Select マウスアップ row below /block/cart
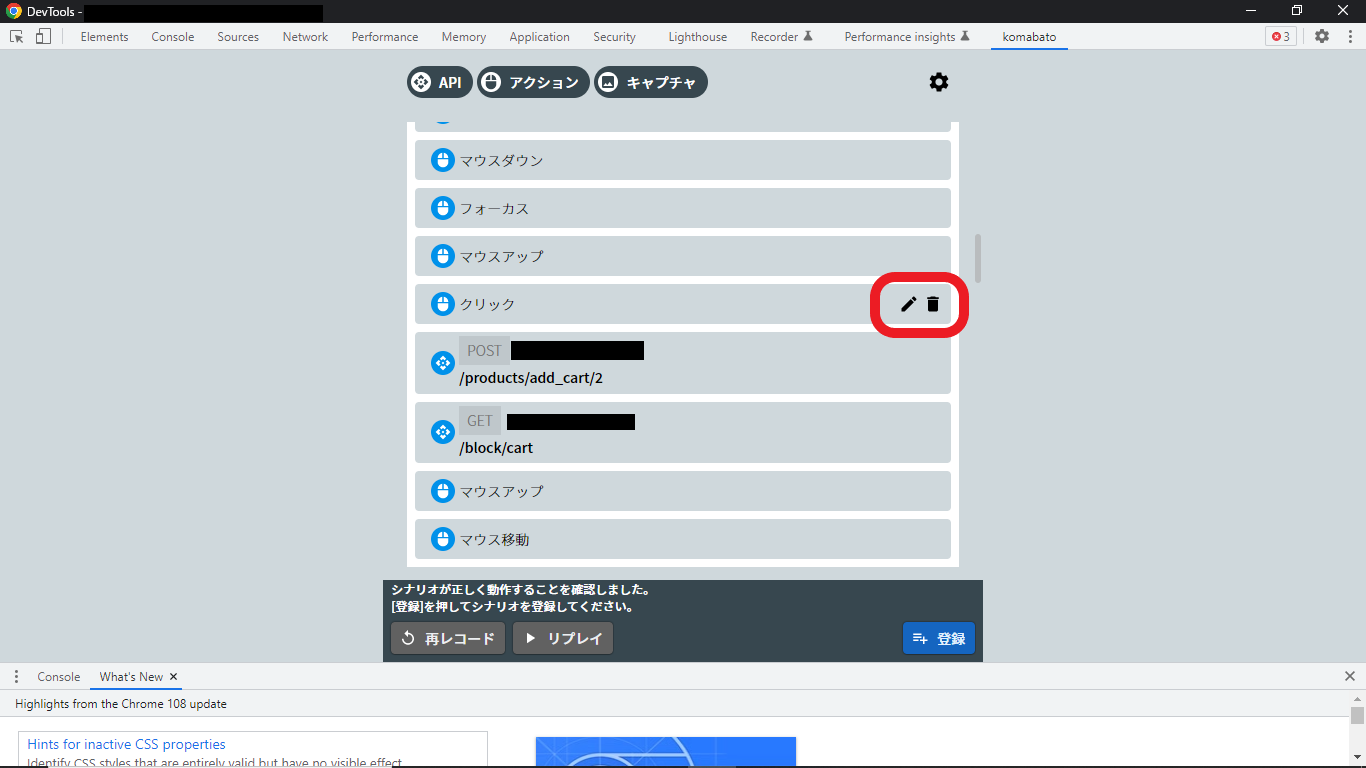Screen dimensions: 1366x768 pos(682,491)
